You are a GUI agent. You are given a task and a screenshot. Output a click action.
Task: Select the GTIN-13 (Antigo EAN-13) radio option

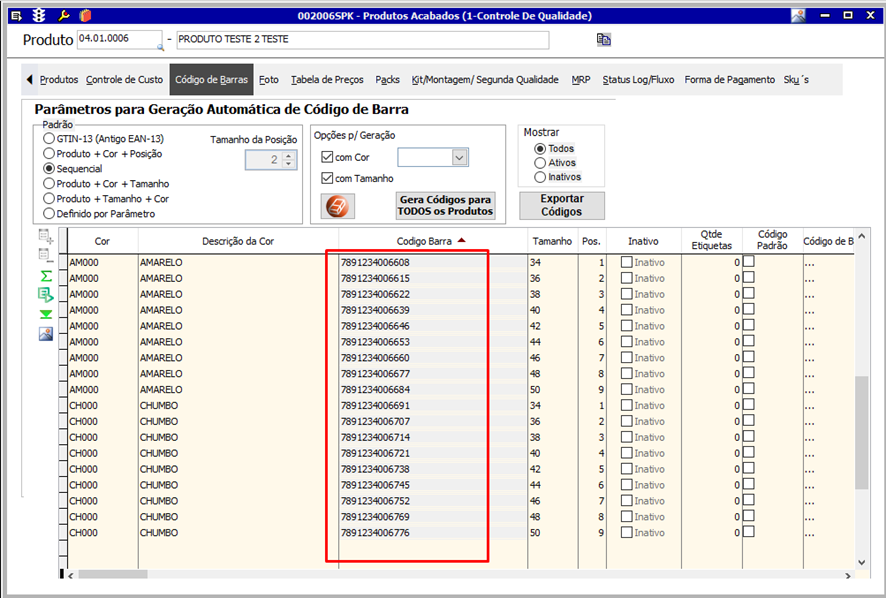point(49,139)
